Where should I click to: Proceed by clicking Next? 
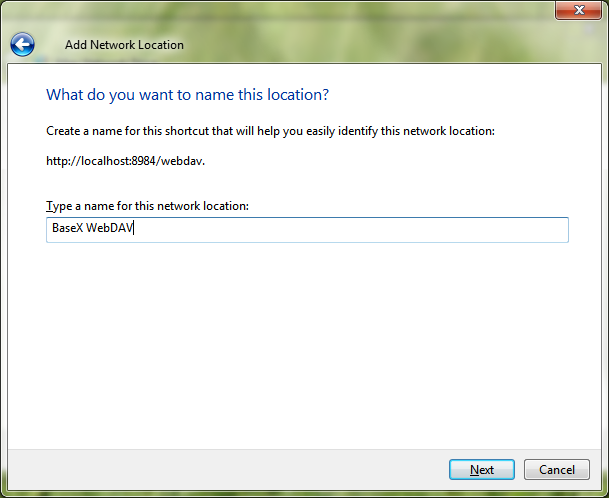coord(482,469)
